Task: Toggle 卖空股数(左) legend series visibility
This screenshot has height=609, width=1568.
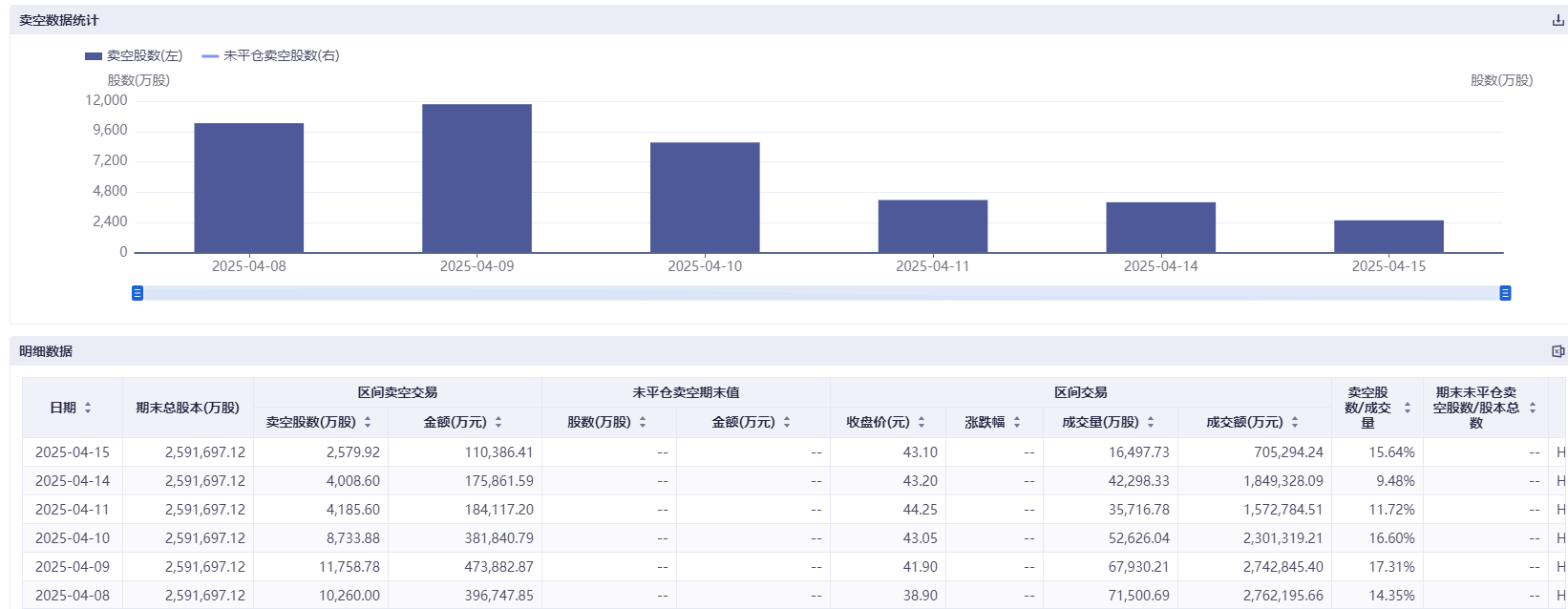Action: [x=134, y=56]
